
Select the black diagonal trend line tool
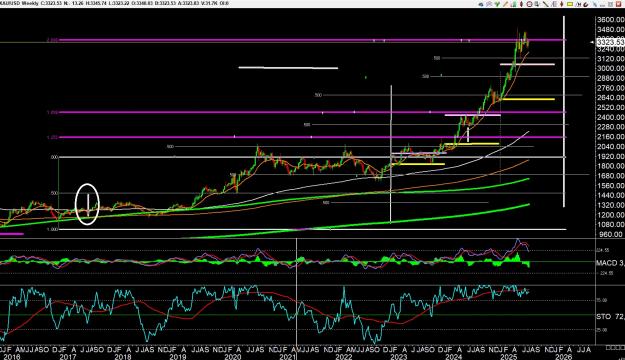tap(546, 4)
